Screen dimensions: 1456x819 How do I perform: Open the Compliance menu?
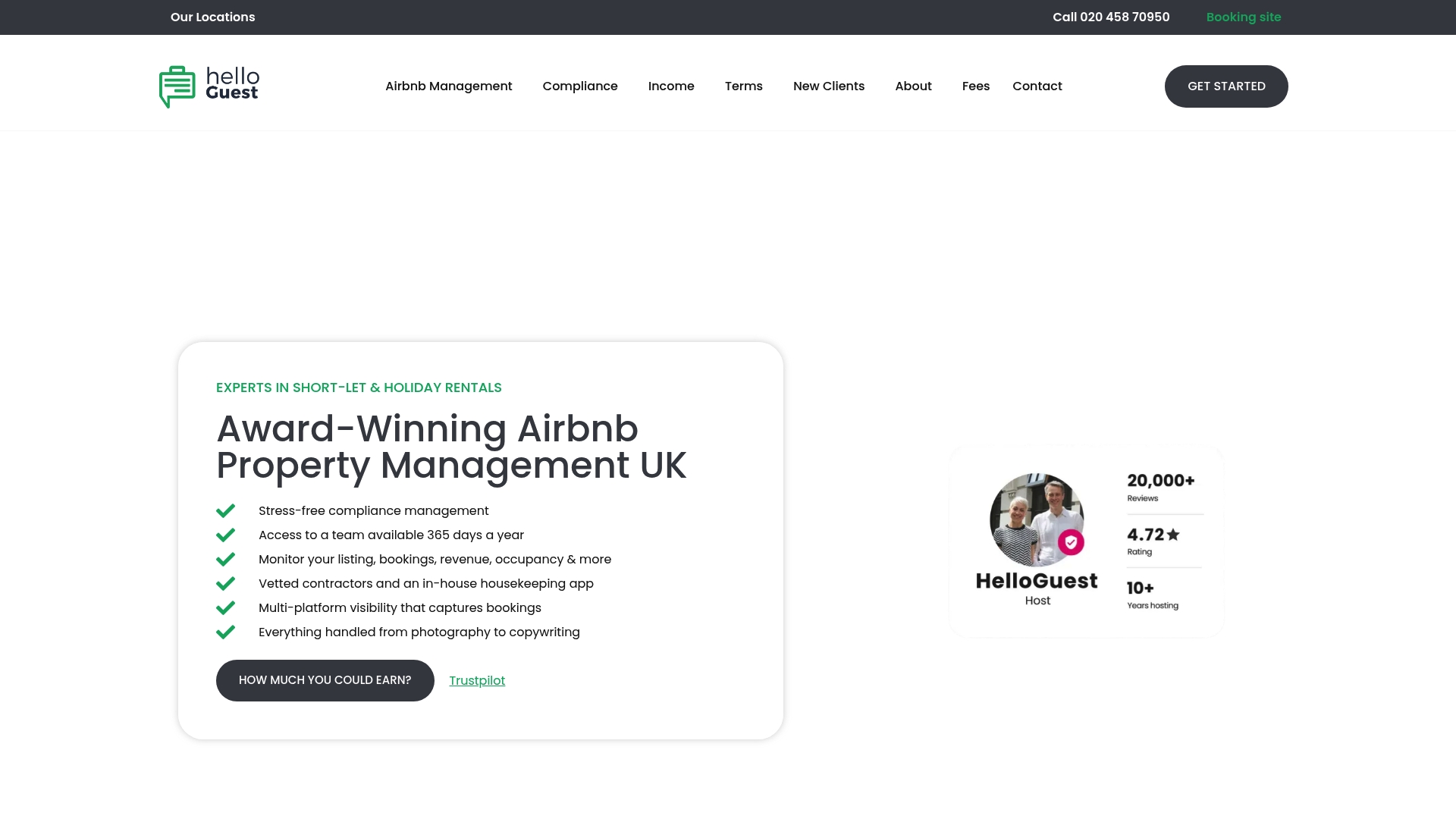pyautogui.click(x=580, y=86)
